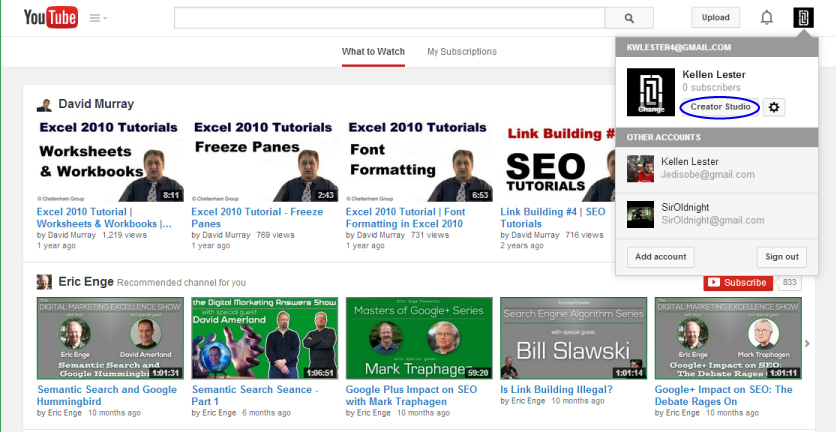Viewport: 836px width, 432px height.
Task: Open Font Formatting video thumbnail
Action: 419,160
